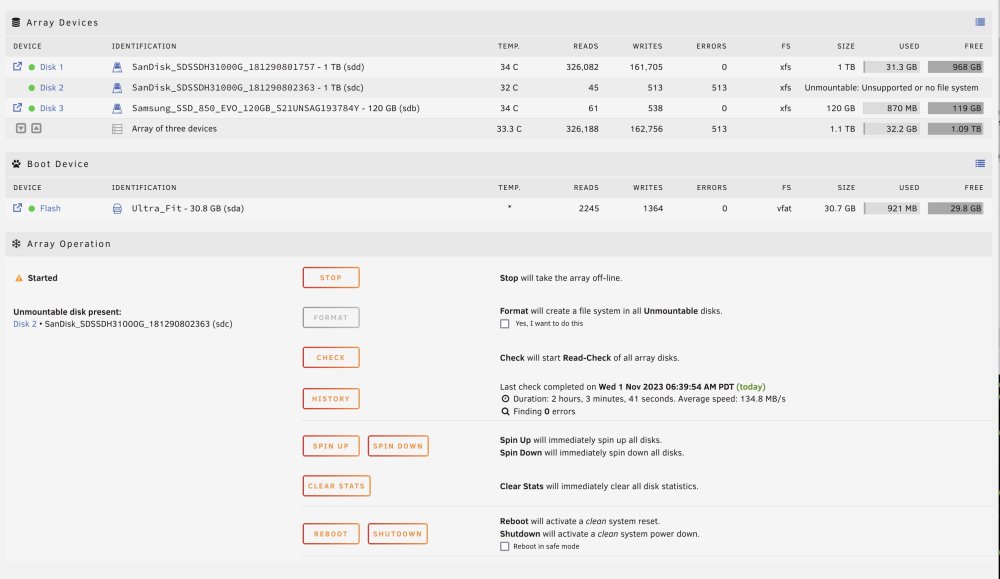1000x579 pixels.
Task: Click array list icon beside Array of three devices
Action: [117, 129]
